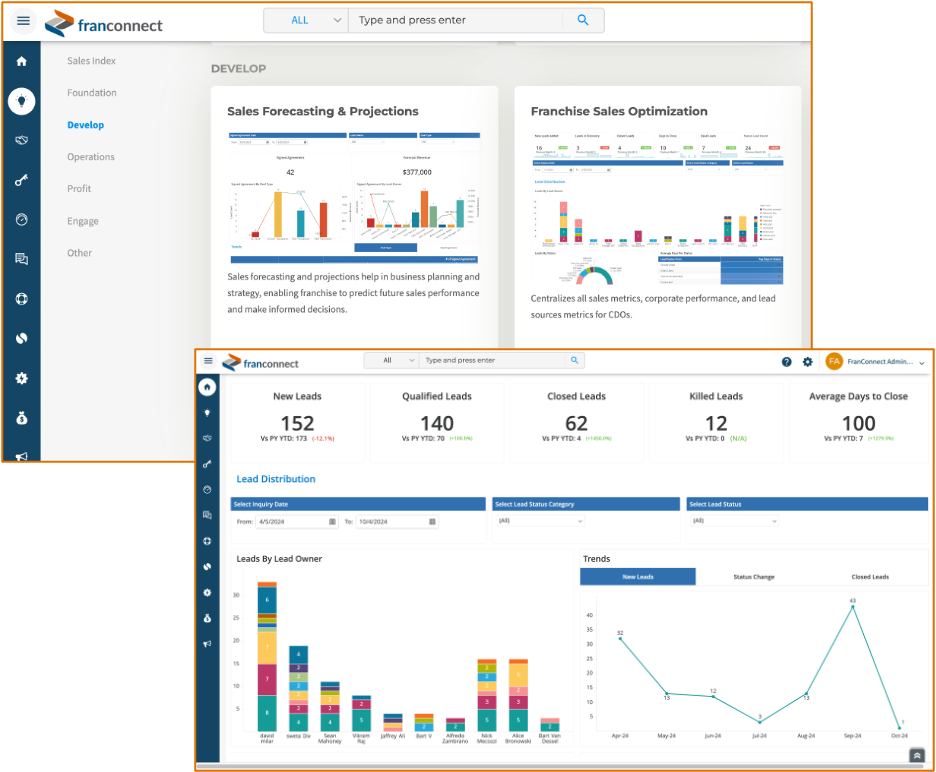Open settings gear in dashboard header

(x=808, y=362)
